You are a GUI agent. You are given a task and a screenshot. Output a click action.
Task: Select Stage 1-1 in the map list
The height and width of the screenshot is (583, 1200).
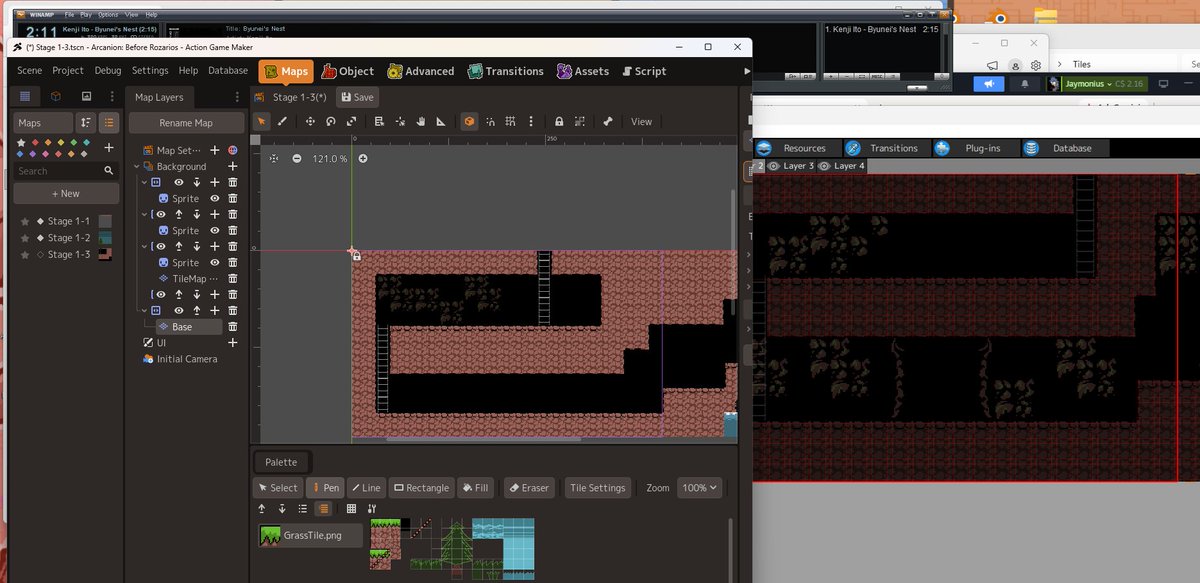(68, 221)
